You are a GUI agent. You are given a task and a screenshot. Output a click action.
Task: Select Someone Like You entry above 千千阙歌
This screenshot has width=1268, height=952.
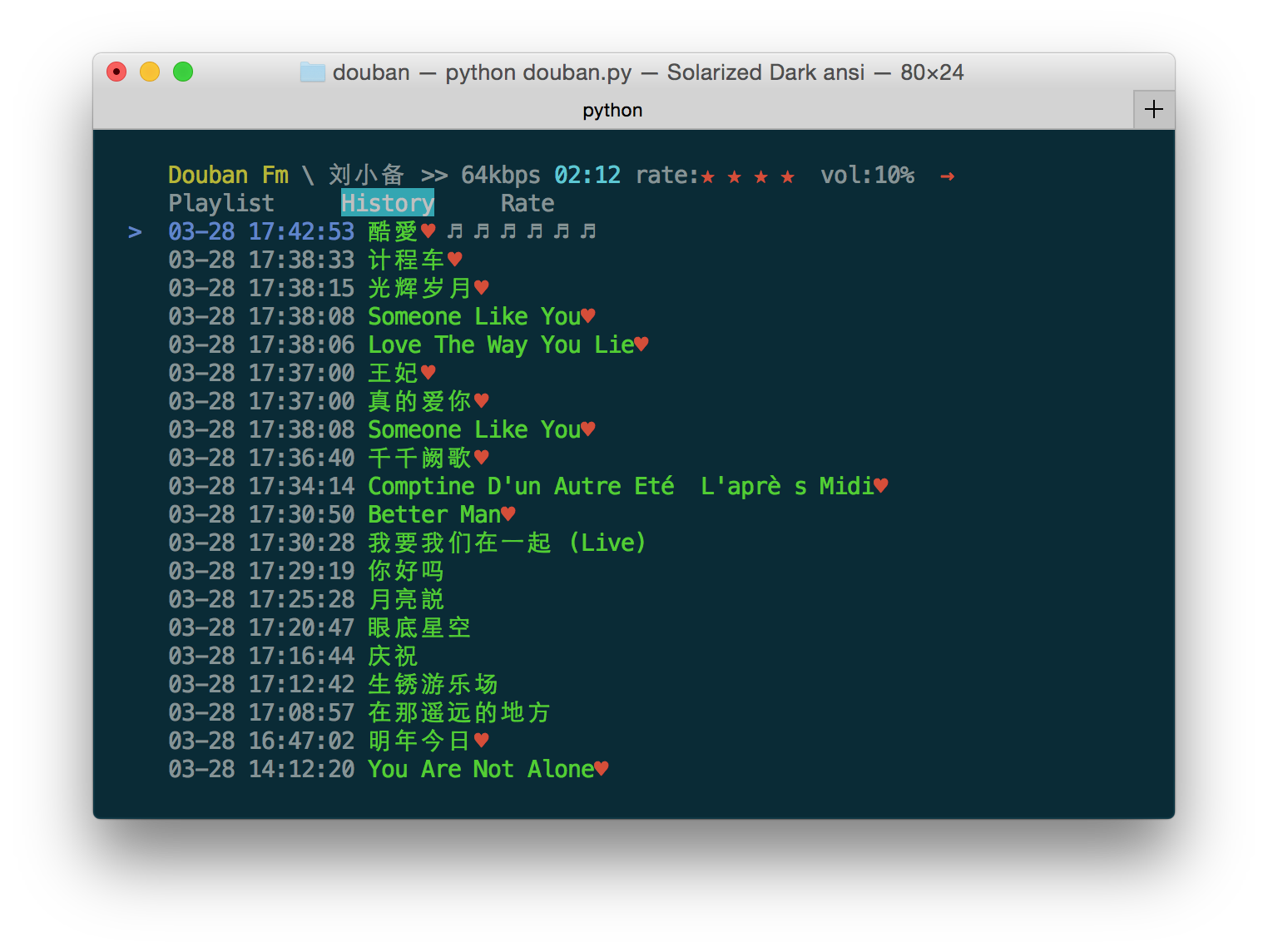(382, 429)
